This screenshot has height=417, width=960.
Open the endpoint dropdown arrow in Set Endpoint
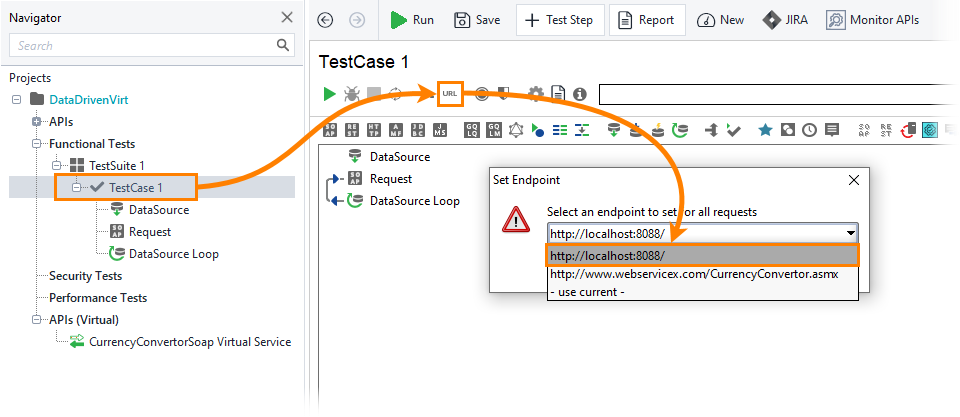(850, 233)
